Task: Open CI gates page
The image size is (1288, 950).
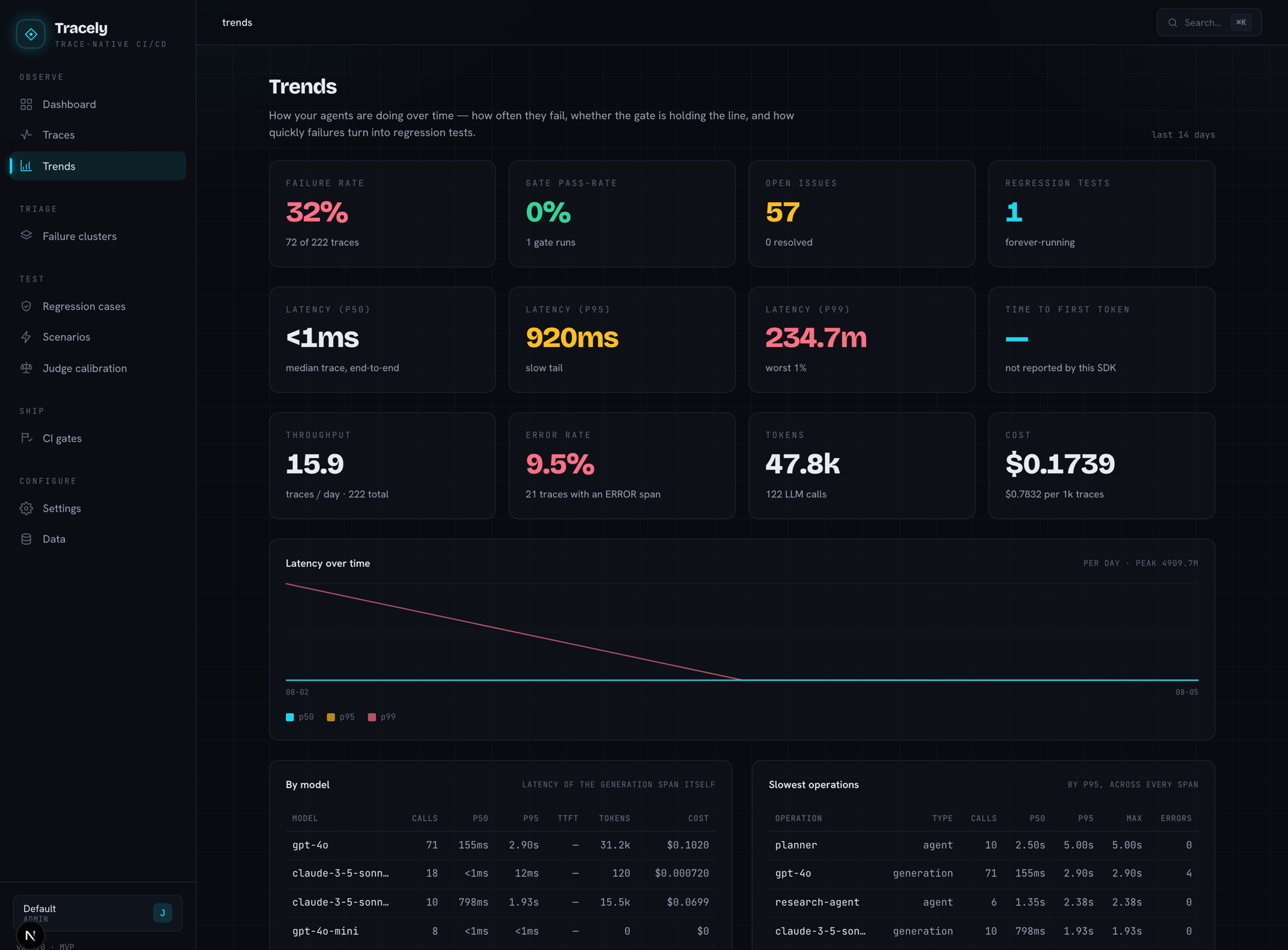Action: coord(98,438)
